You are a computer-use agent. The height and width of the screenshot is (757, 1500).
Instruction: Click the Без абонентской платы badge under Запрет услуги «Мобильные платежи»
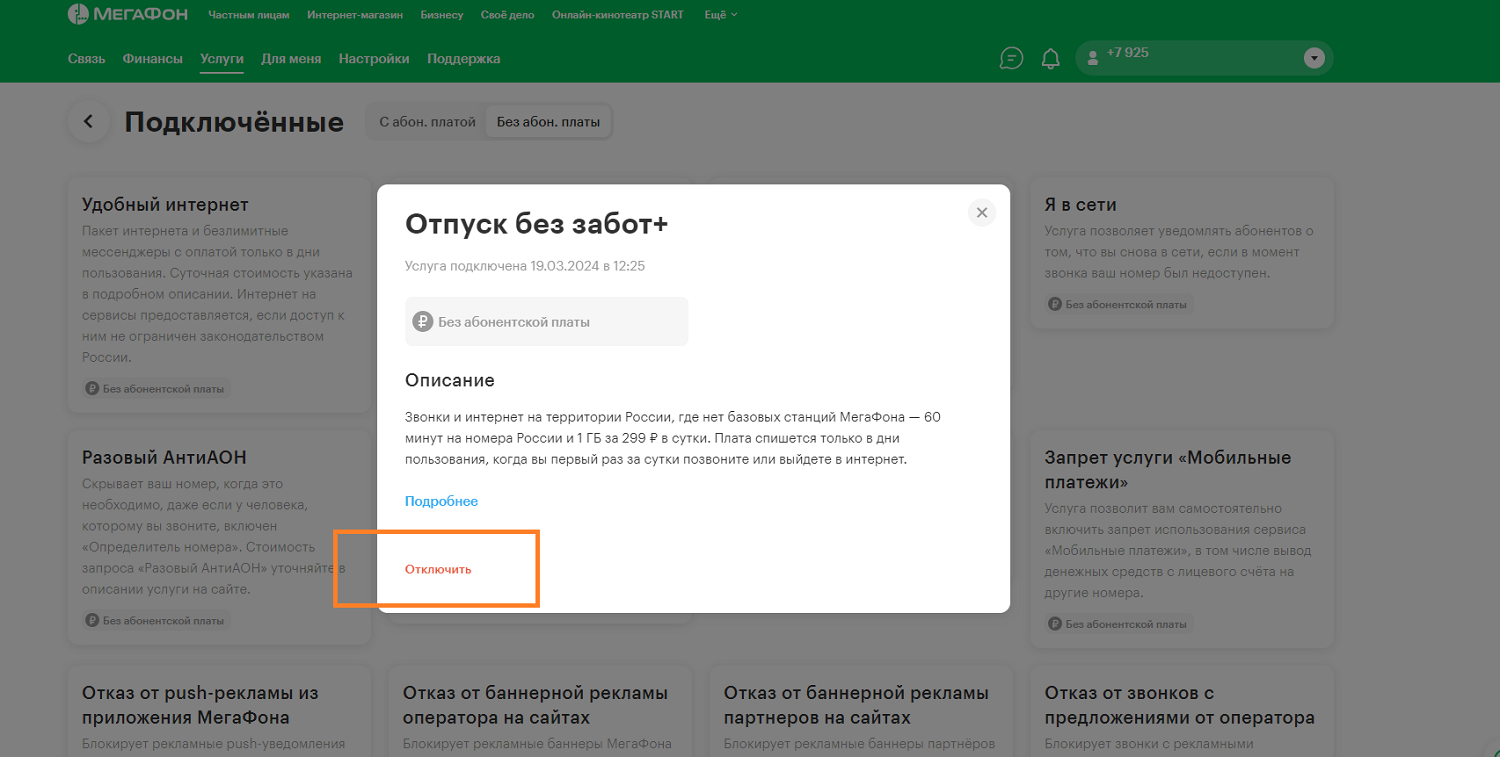click(x=1119, y=624)
